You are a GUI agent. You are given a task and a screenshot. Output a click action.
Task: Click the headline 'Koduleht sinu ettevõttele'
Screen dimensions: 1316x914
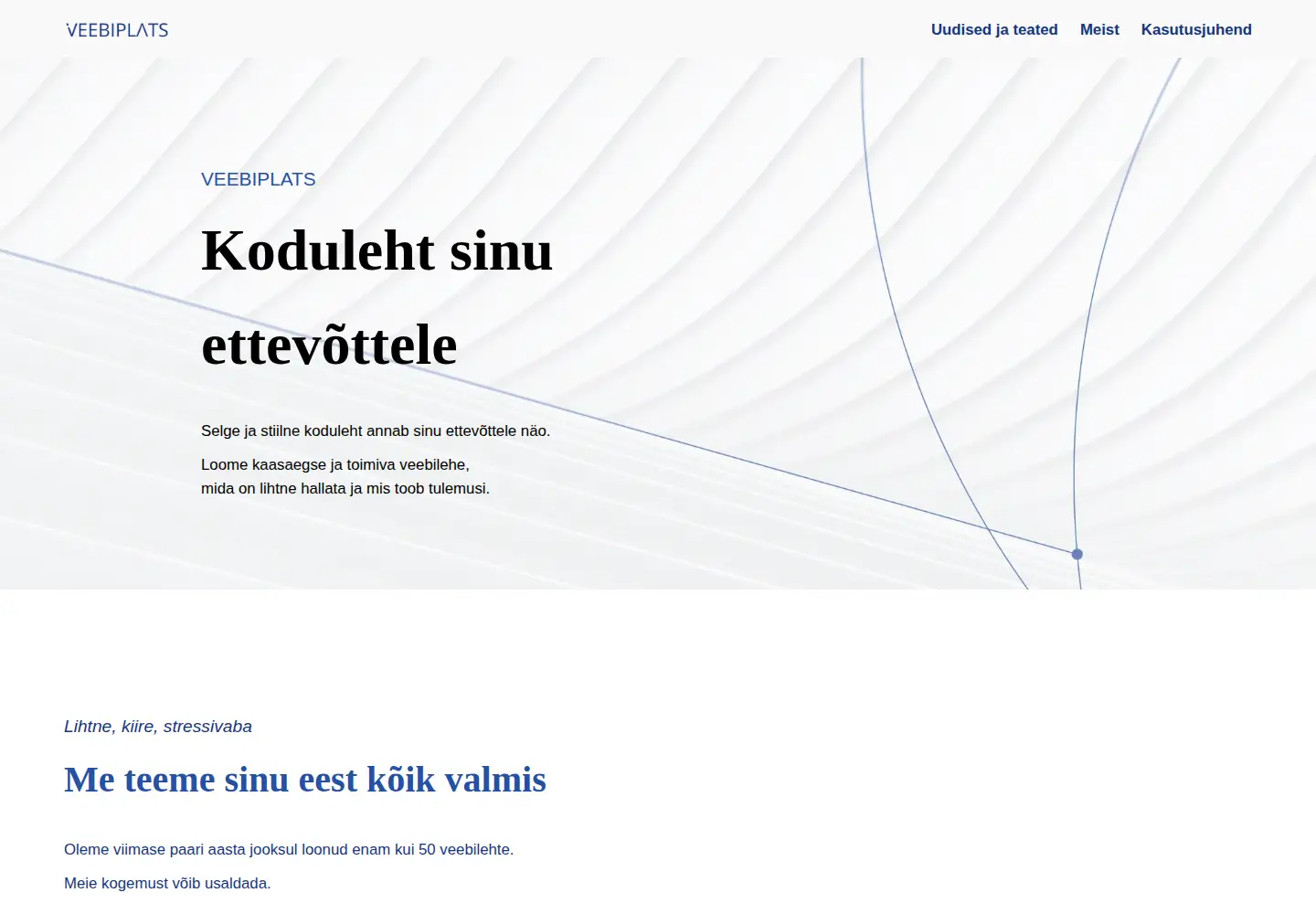coord(377,297)
